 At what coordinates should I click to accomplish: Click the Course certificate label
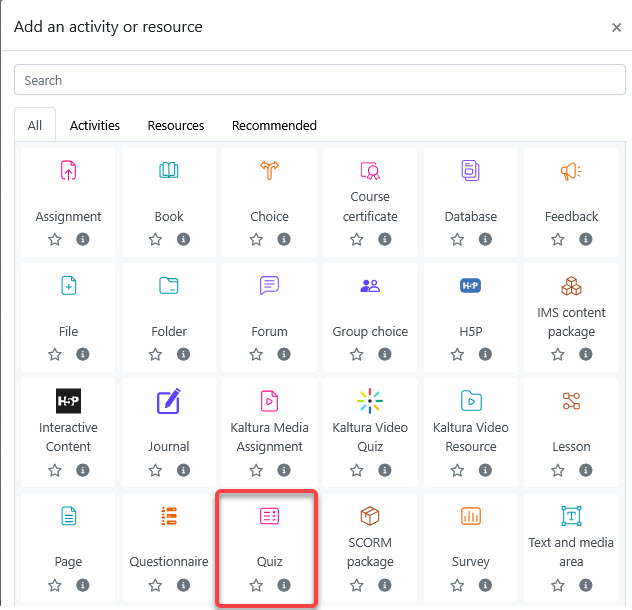click(x=370, y=207)
